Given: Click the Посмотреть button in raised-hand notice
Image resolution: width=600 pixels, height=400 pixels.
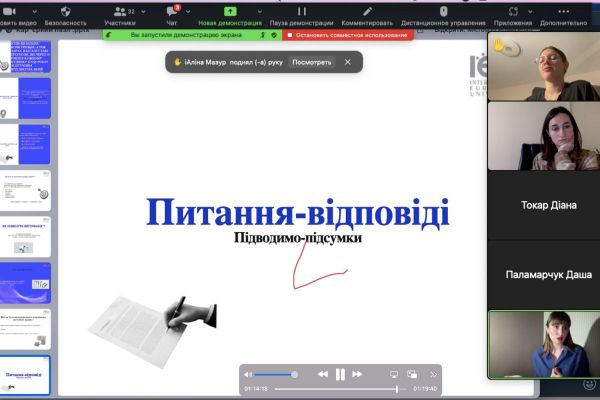Looking at the screenshot, I should [311, 62].
